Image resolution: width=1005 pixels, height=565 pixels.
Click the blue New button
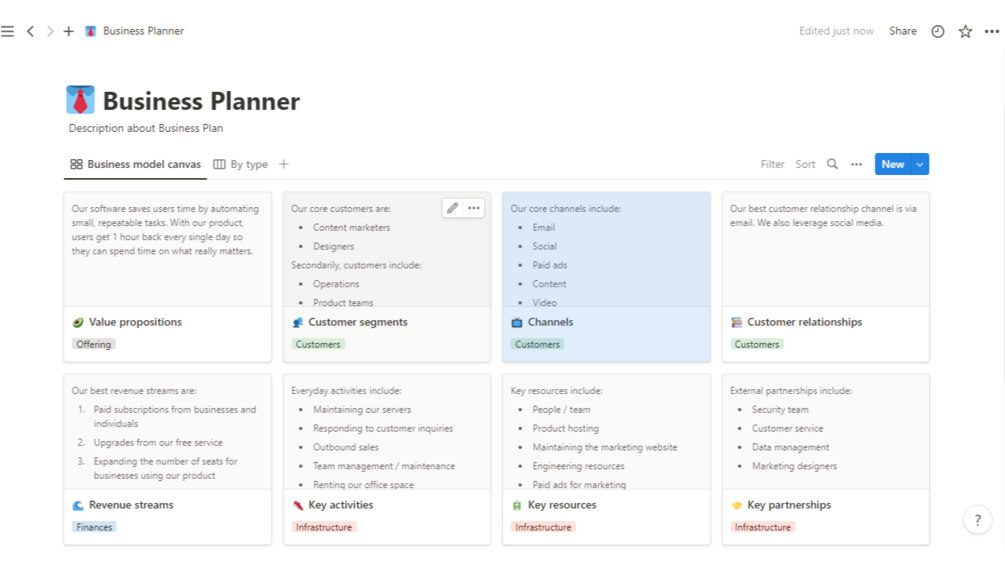[892, 164]
